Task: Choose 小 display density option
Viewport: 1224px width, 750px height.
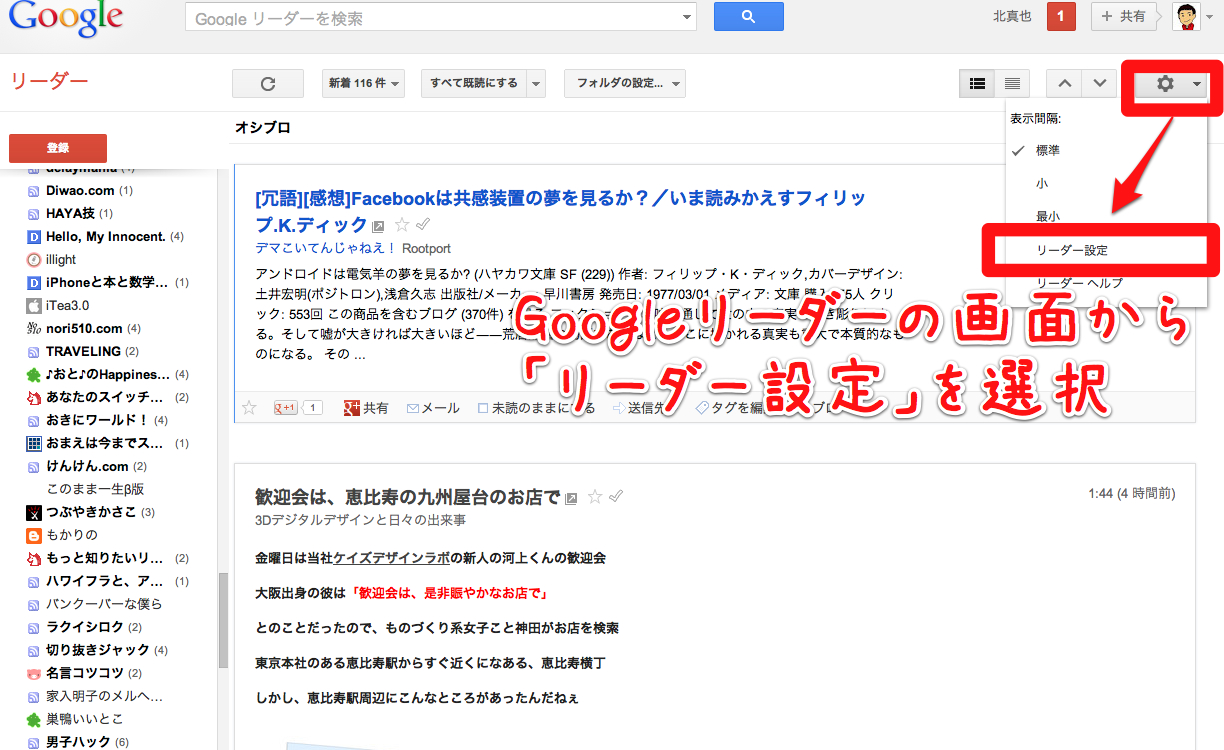Action: point(1042,183)
